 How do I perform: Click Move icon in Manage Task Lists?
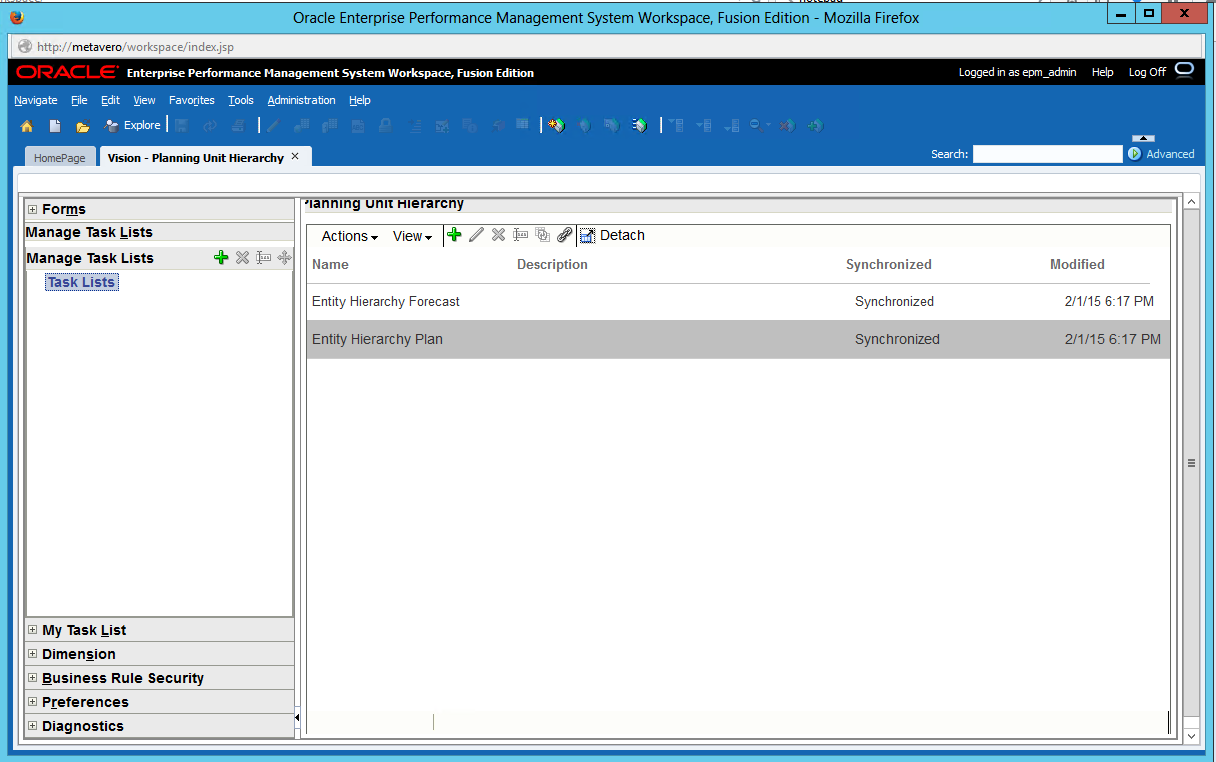coord(285,258)
